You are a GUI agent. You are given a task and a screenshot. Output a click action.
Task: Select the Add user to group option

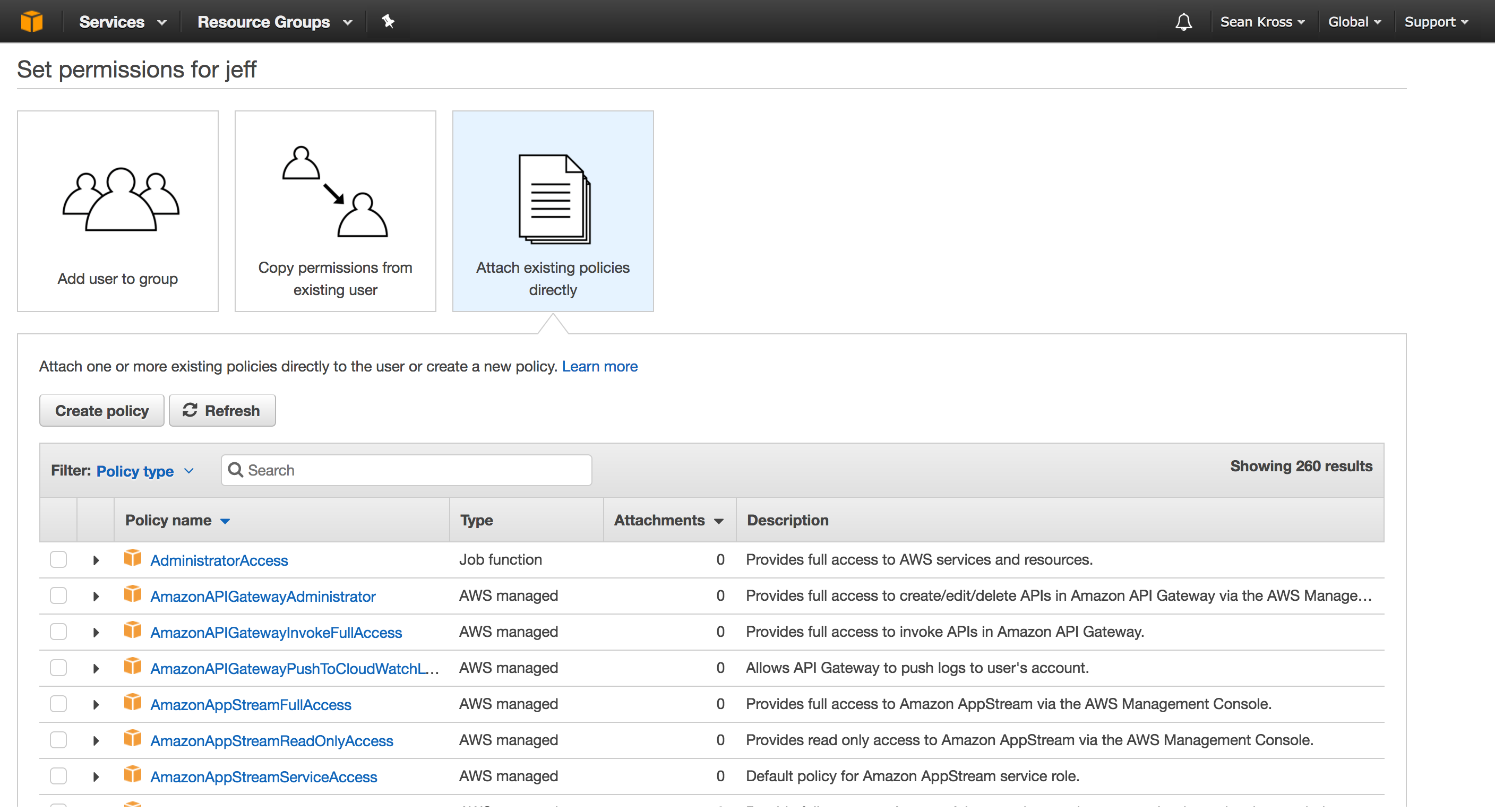click(x=118, y=211)
